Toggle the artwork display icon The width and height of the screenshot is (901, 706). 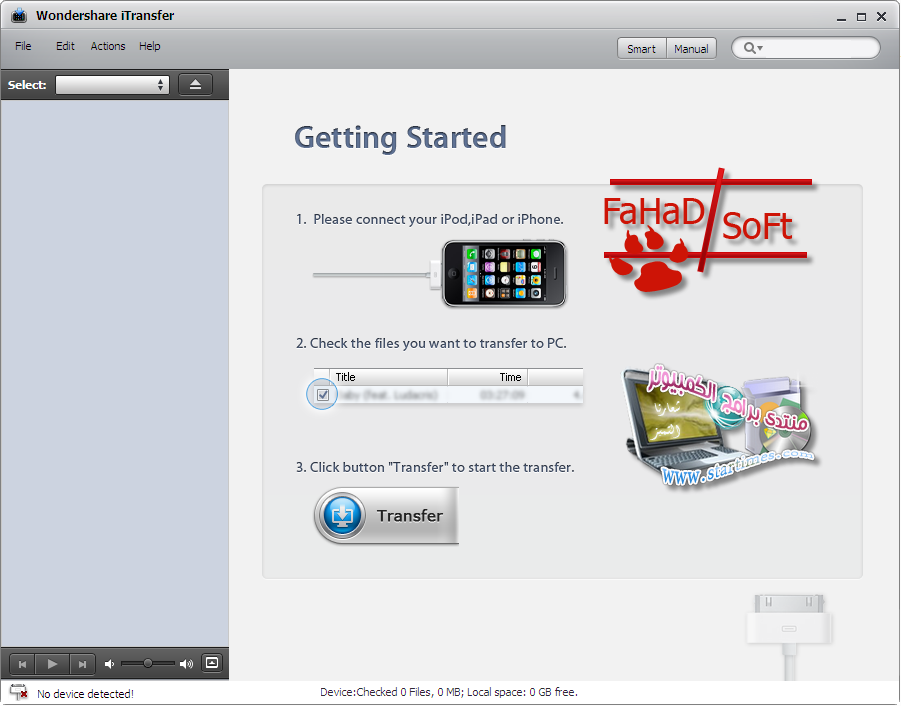[211, 663]
